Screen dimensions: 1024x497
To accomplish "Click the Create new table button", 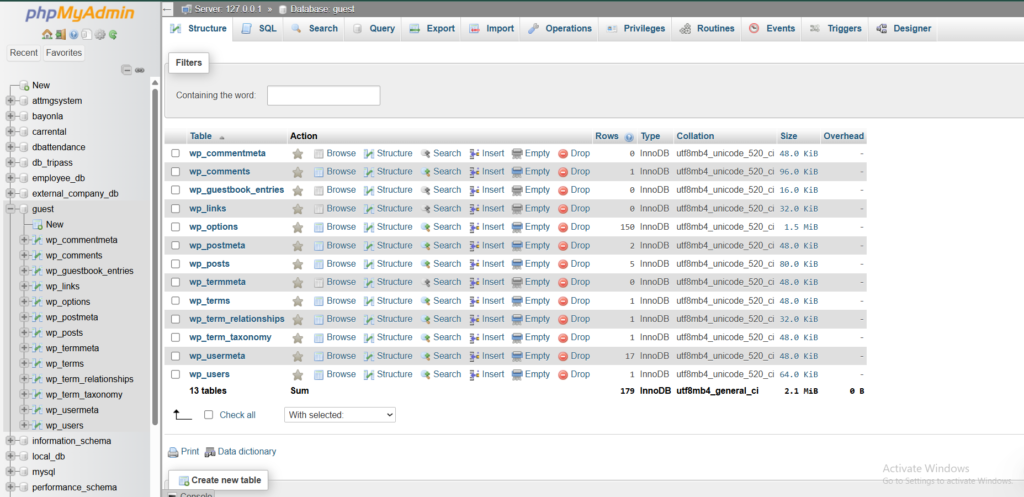I will pos(218,481).
